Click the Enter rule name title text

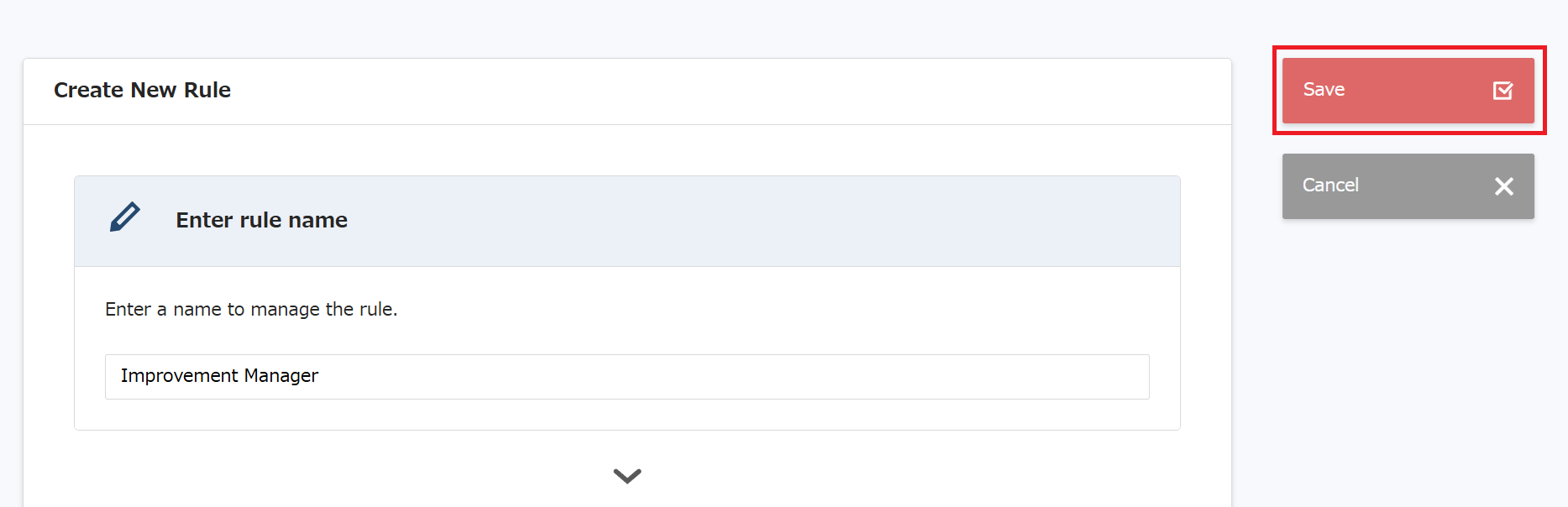261,220
